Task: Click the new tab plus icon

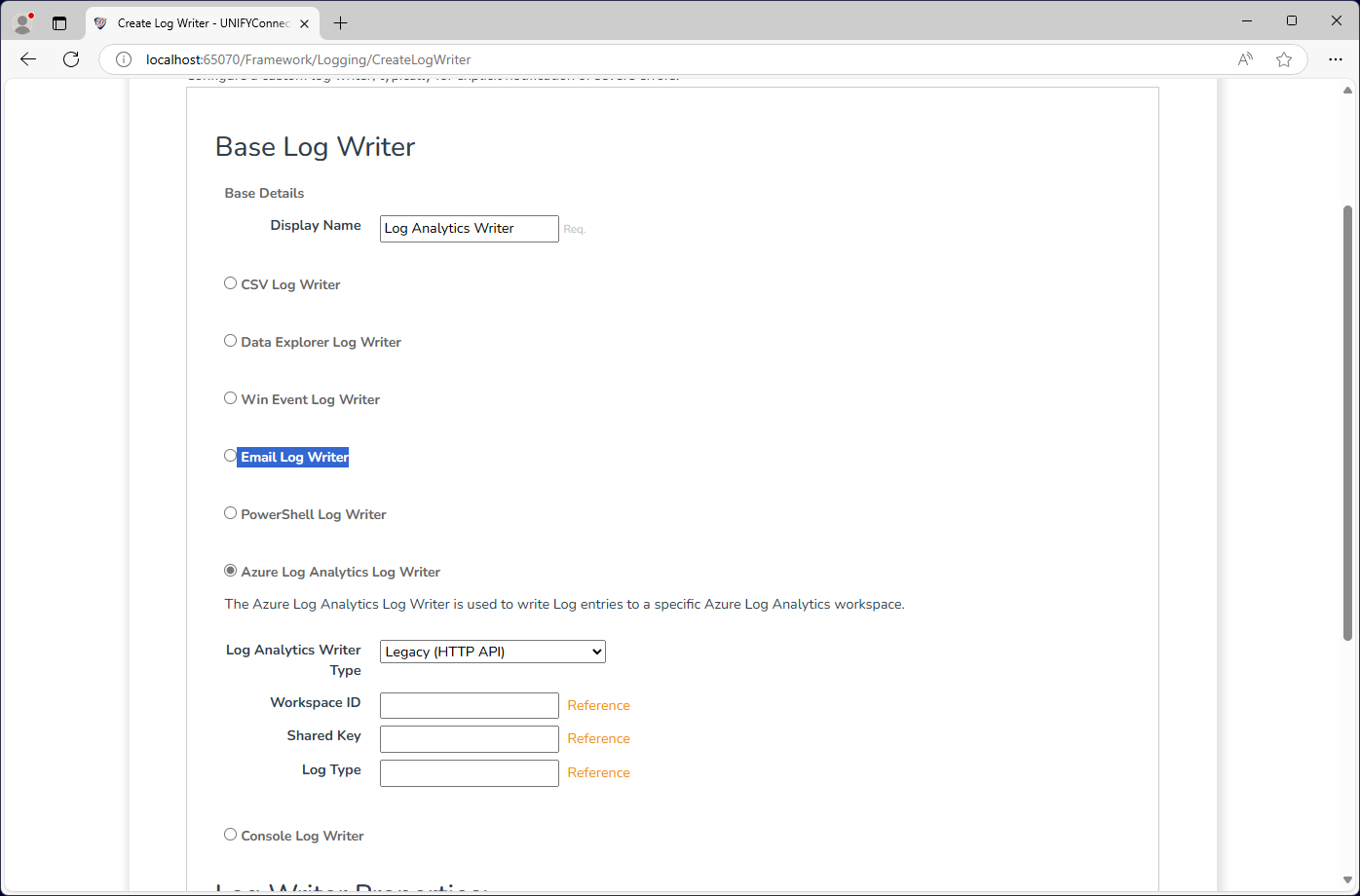Action: tap(340, 22)
